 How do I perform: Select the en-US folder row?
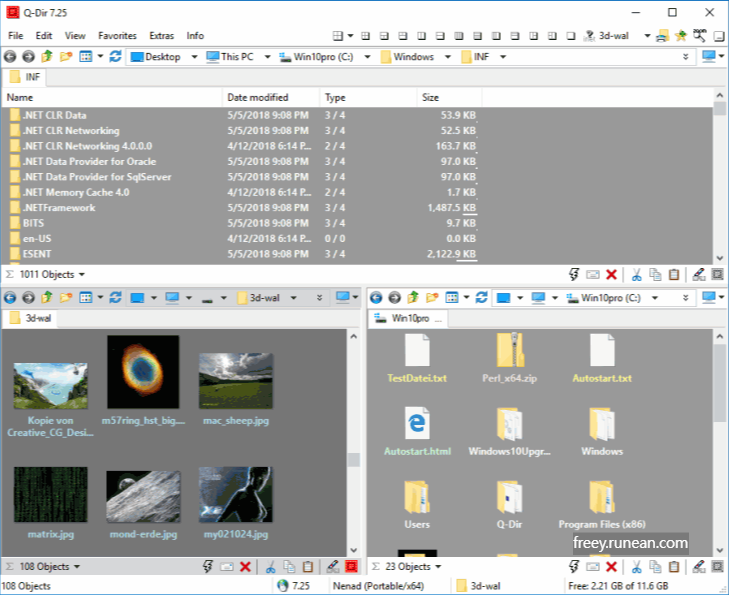(357, 238)
